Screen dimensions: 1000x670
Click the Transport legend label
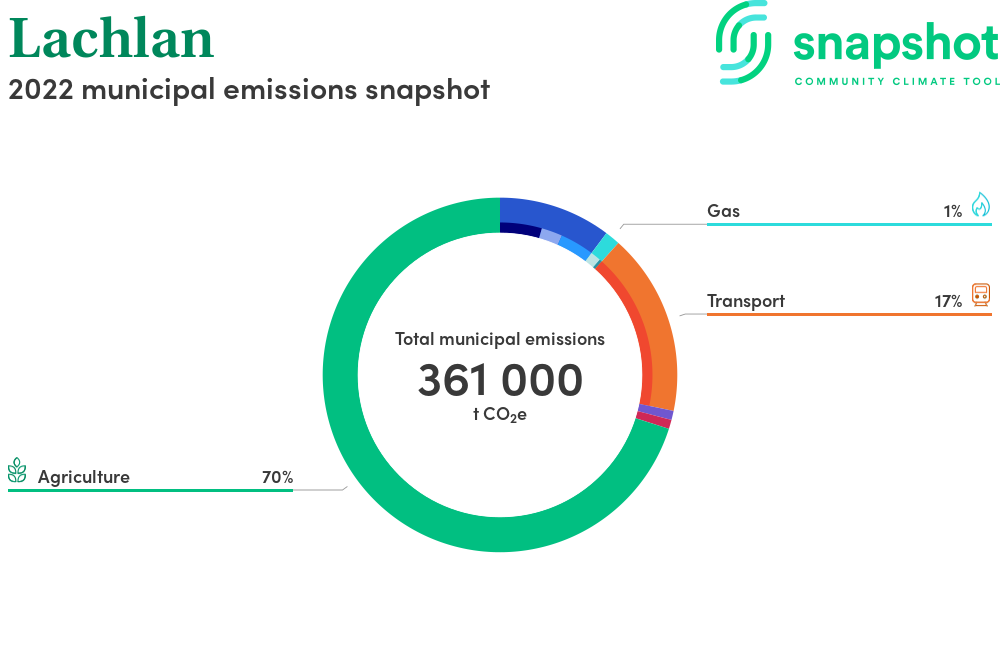(746, 301)
